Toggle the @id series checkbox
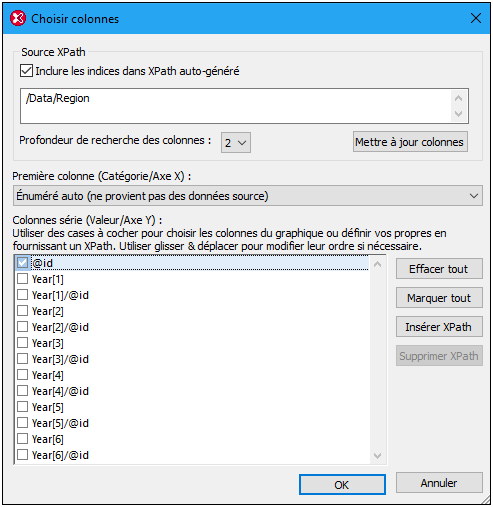Viewport: 493px width, 507px height. click(22, 263)
